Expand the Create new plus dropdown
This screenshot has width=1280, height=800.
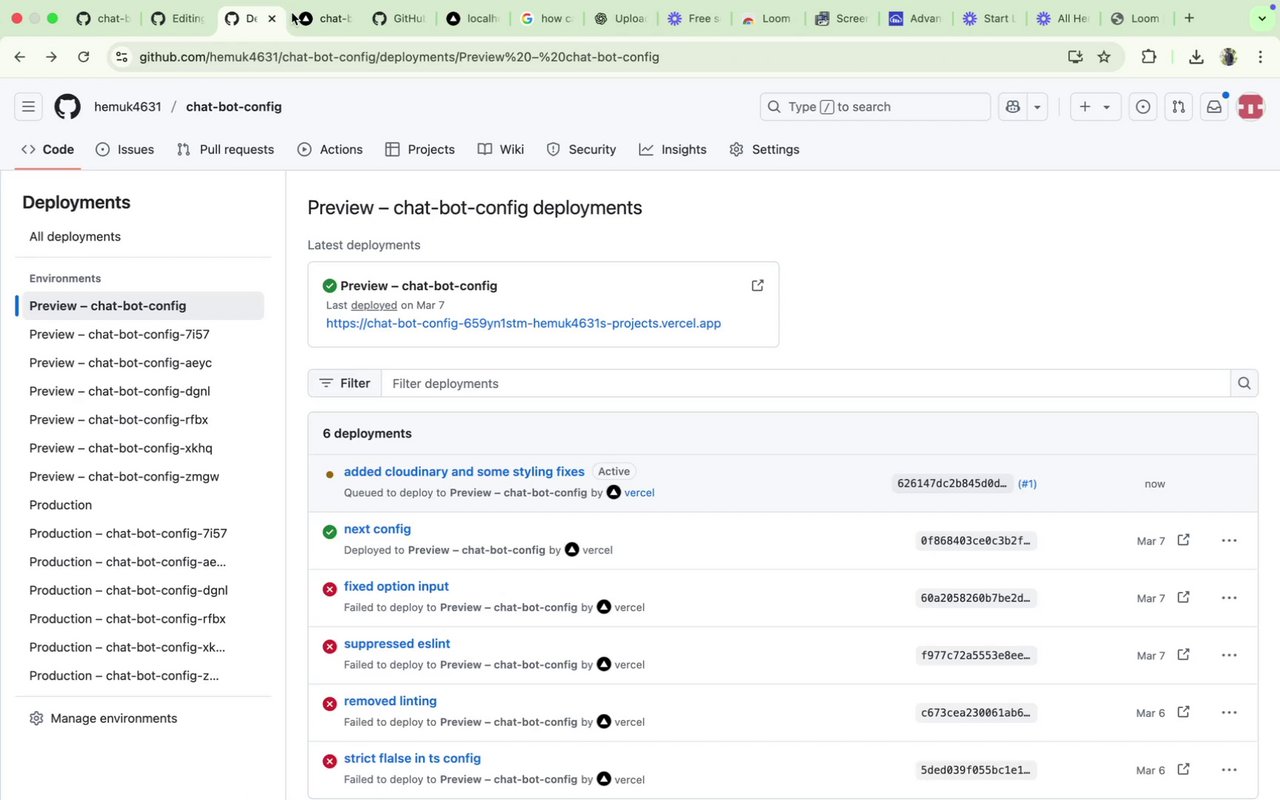coord(1095,107)
